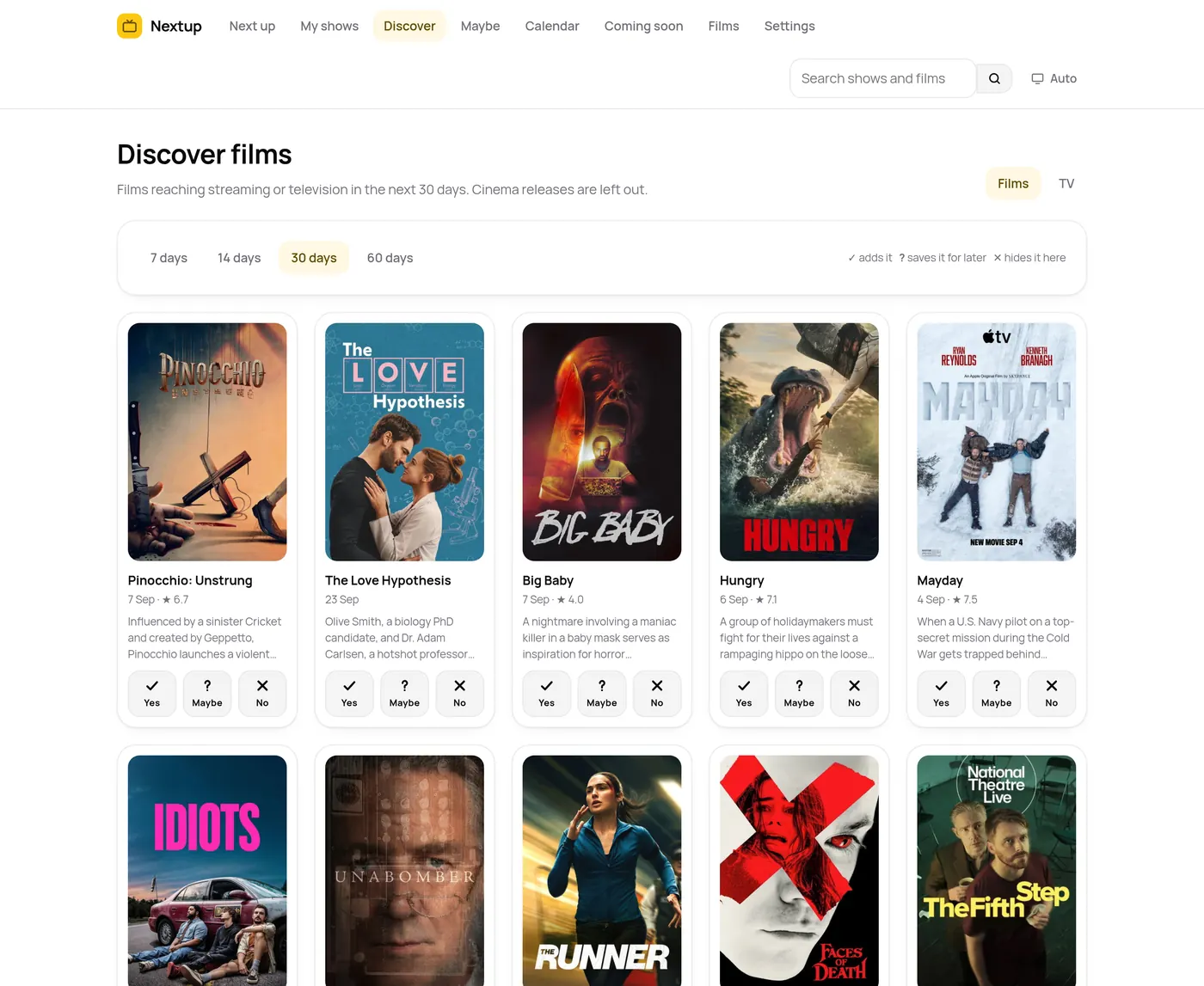This screenshot has height=986, width=1204.
Task: Select the Discover nav item
Action: tap(409, 26)
